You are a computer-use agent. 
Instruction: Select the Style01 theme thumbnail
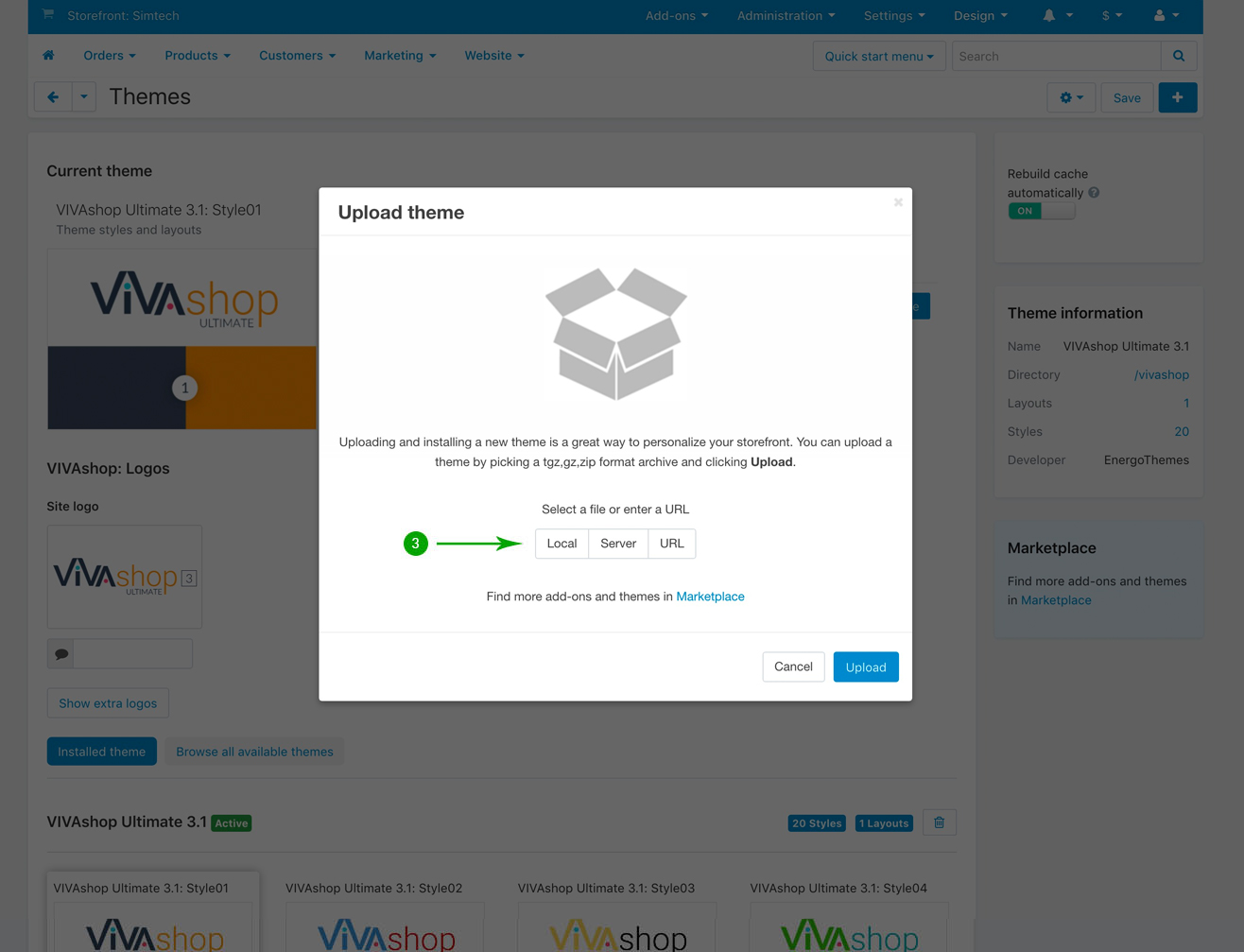(x=153, y=926)
